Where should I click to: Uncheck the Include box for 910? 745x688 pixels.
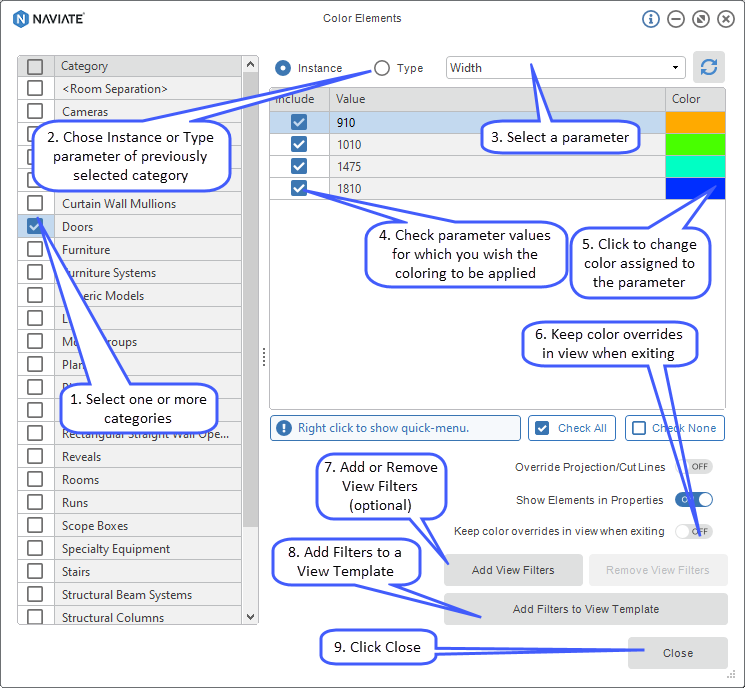click(299, 122)
